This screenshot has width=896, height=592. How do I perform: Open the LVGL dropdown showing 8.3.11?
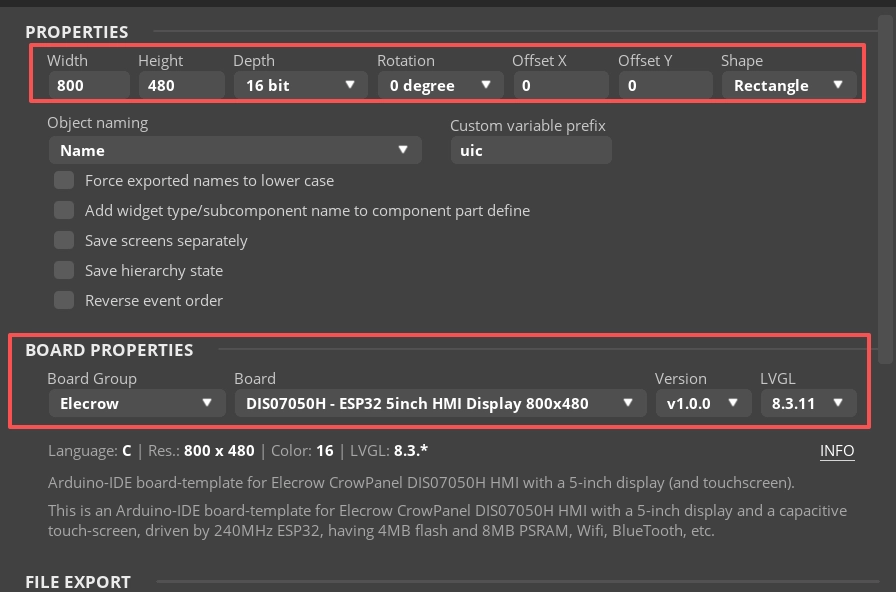(x=809, y=403)
